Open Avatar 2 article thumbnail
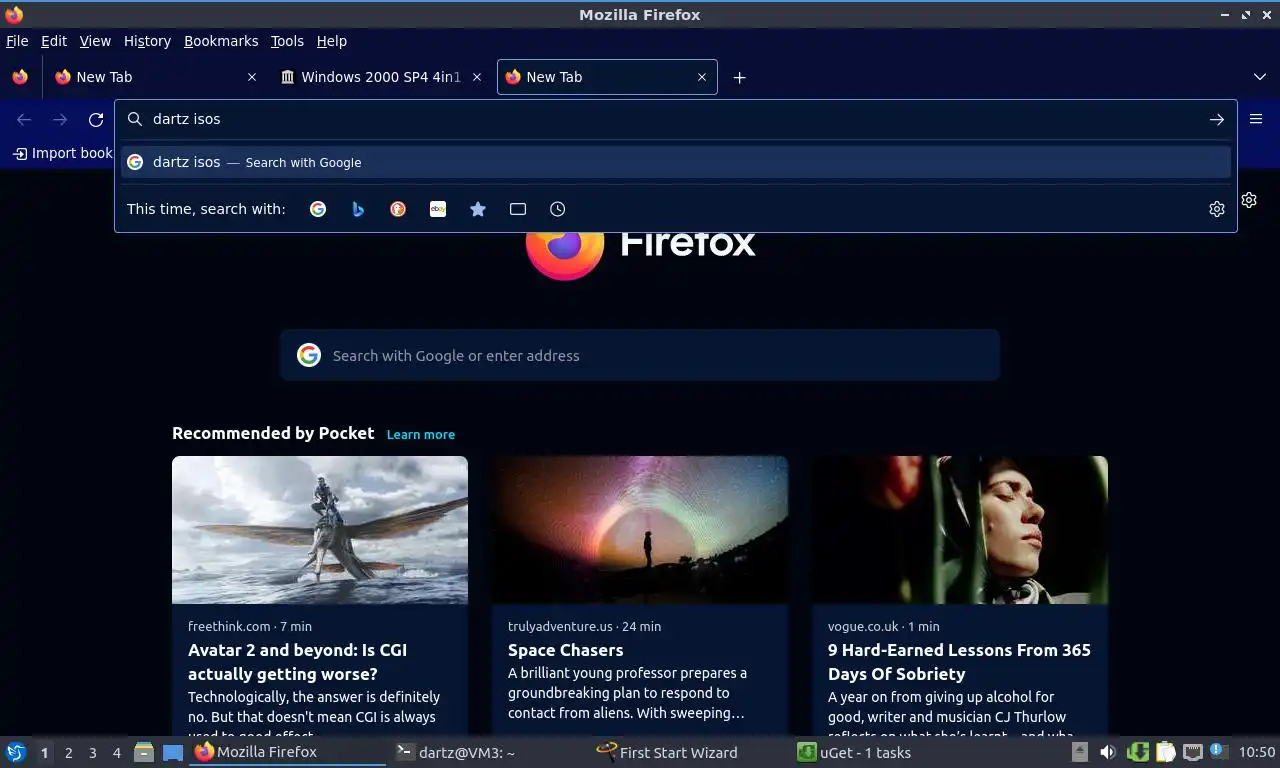The image size is (1280, 768). point(320,530)
